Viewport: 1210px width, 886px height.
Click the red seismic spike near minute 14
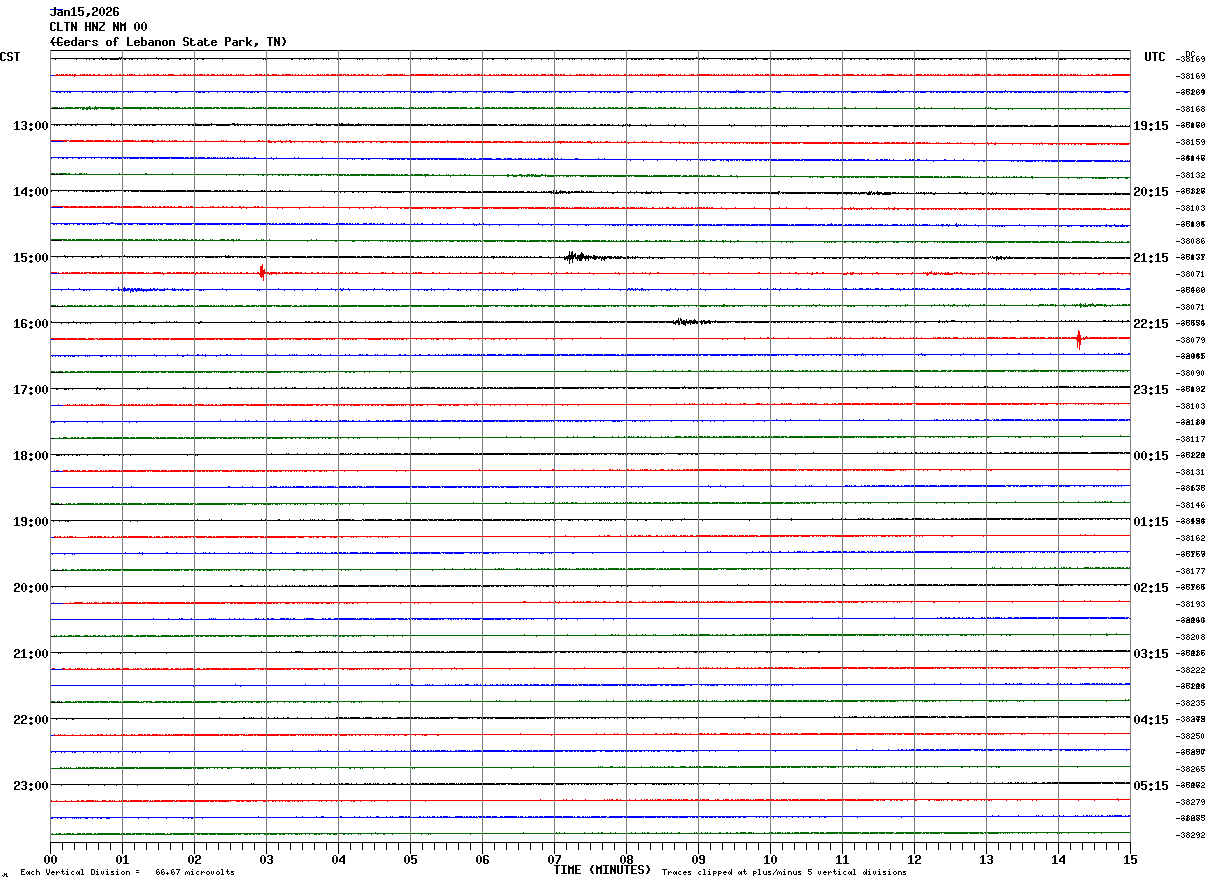coord(1079,339)
